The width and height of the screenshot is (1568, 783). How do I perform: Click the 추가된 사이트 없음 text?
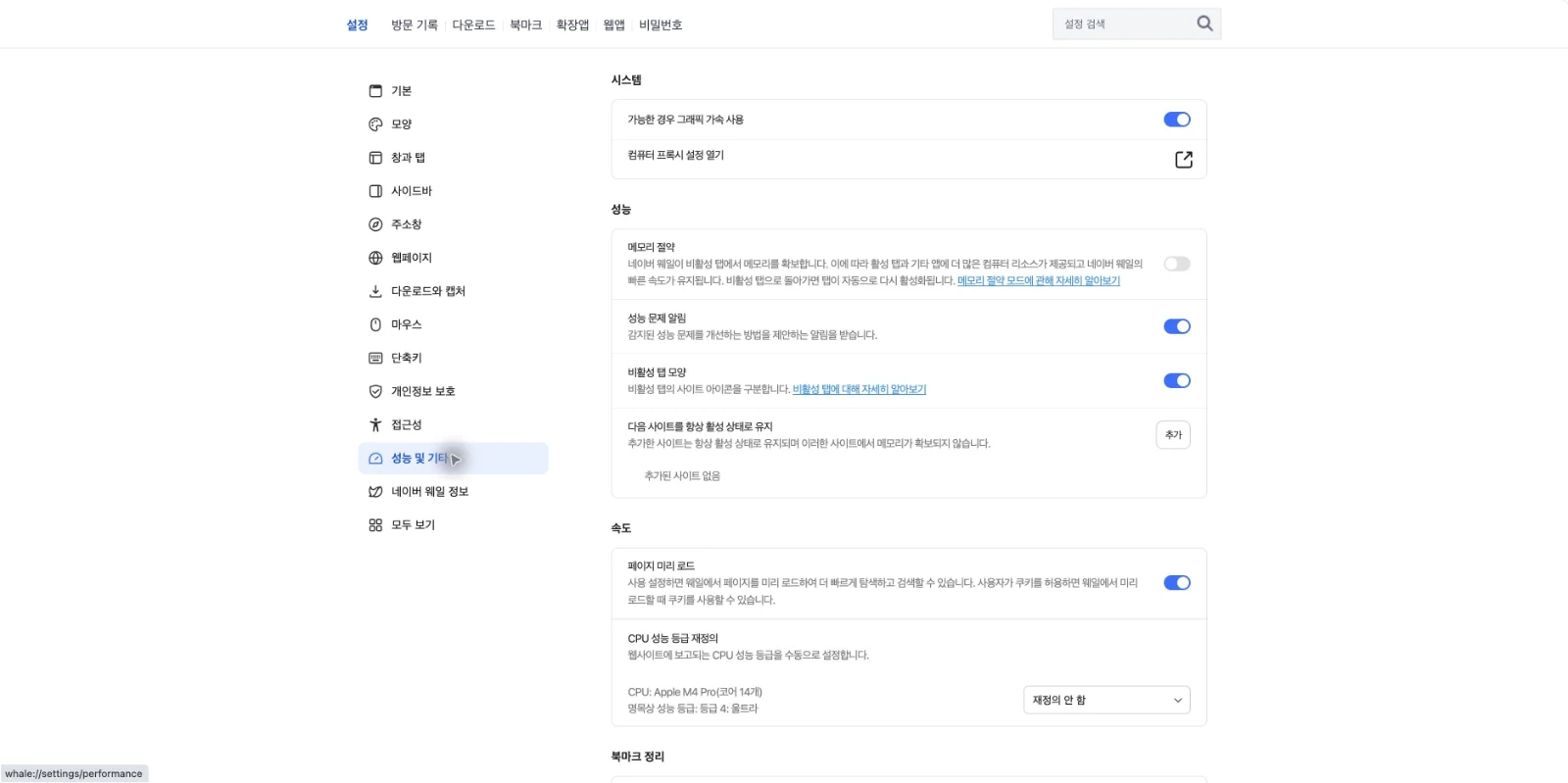pos(682,475)
